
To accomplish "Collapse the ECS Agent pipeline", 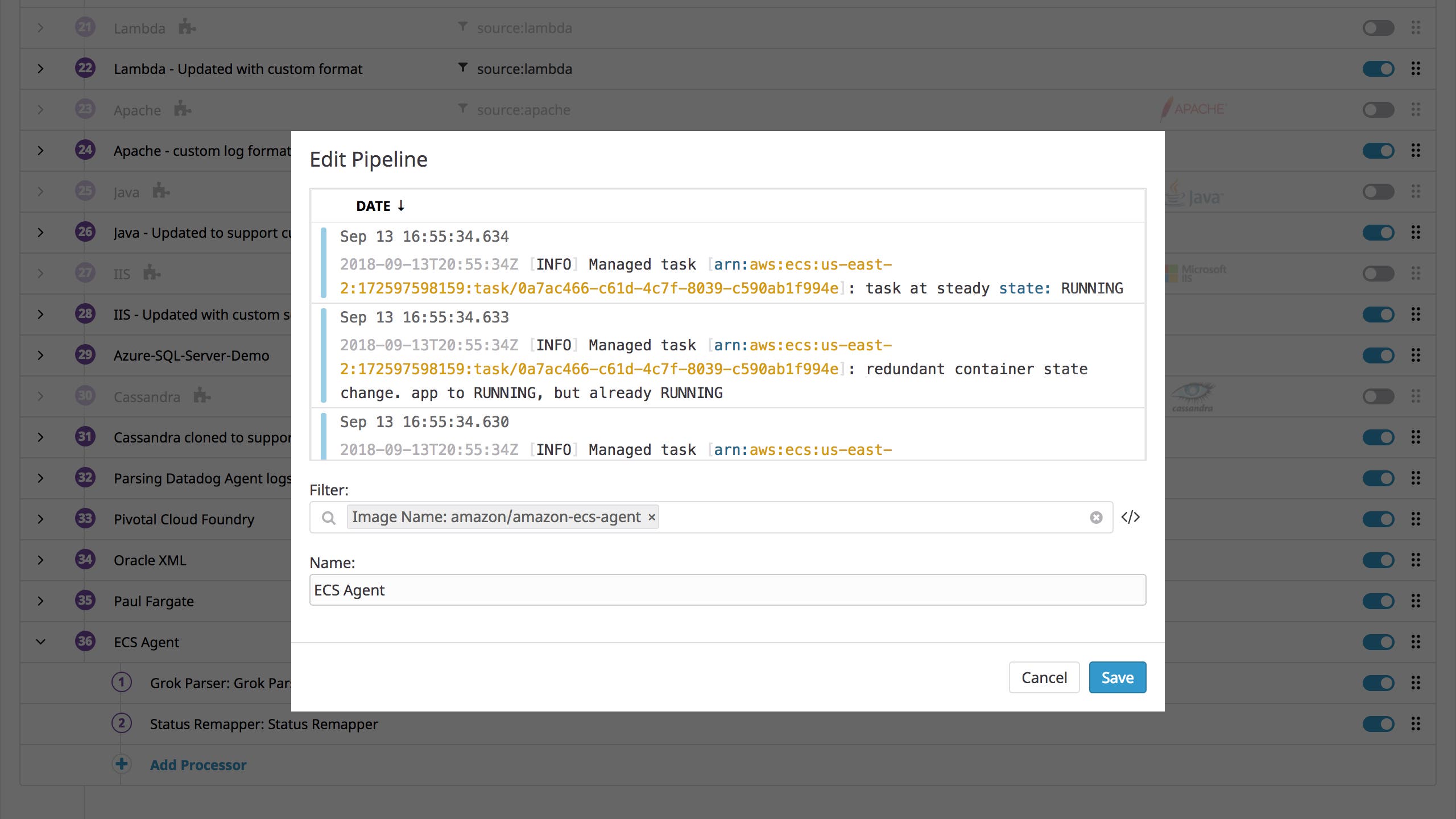I will (x=40, y=642).
